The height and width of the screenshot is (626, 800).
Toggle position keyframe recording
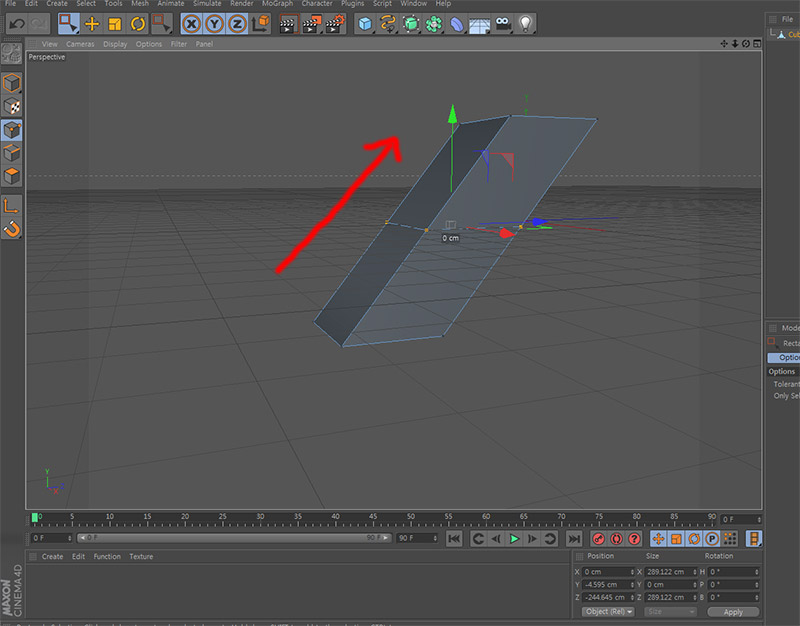pos(658,539)
